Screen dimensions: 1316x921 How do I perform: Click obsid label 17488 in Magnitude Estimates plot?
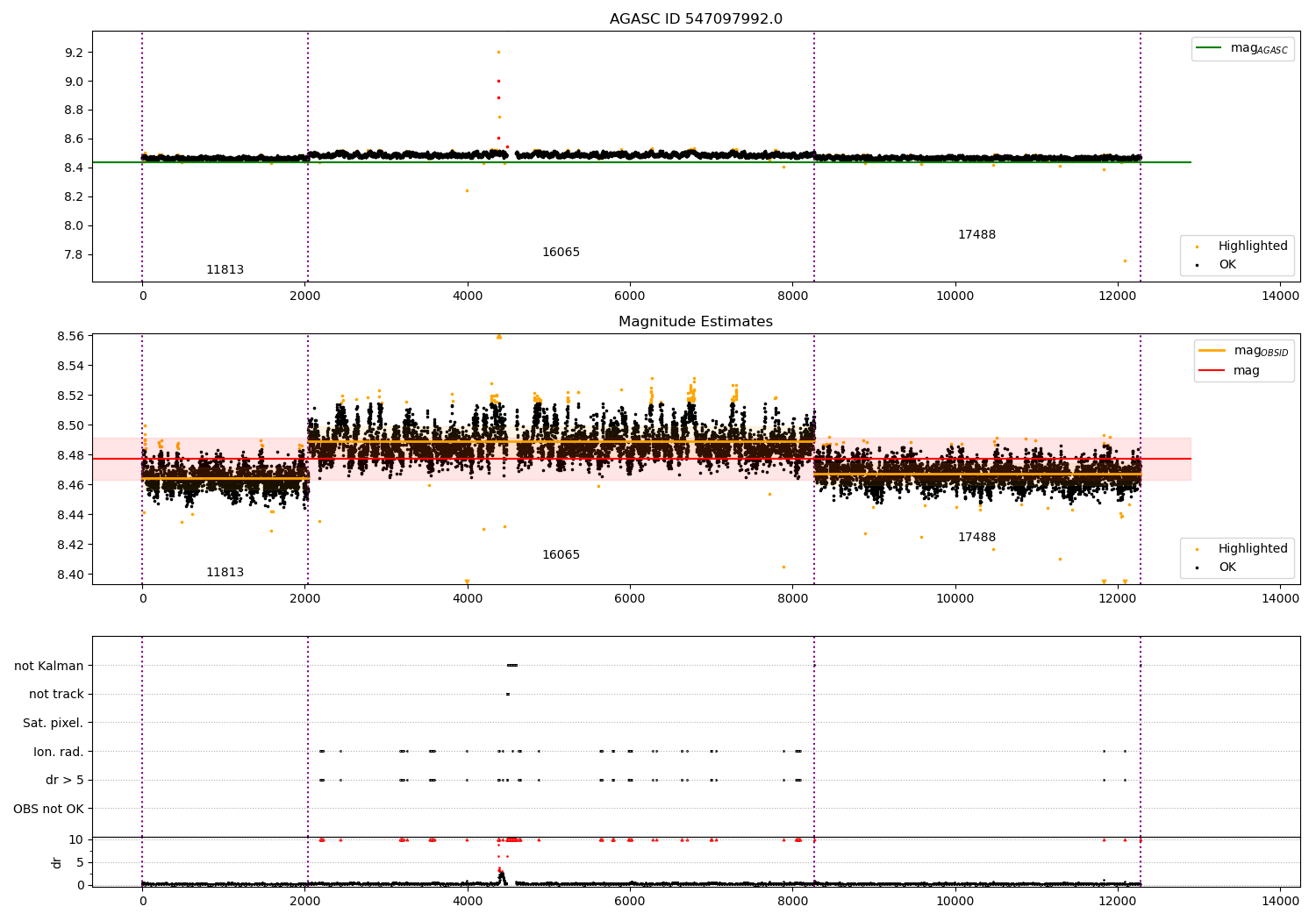coord(976,538)
